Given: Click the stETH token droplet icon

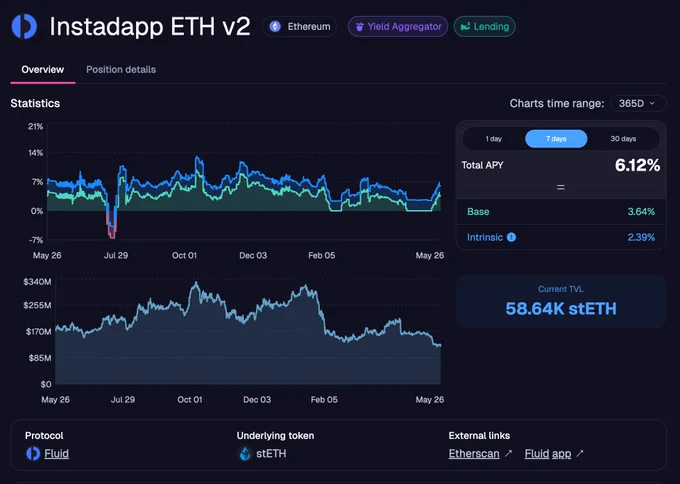Looking at the screenshot, I should tap(245, 454).
